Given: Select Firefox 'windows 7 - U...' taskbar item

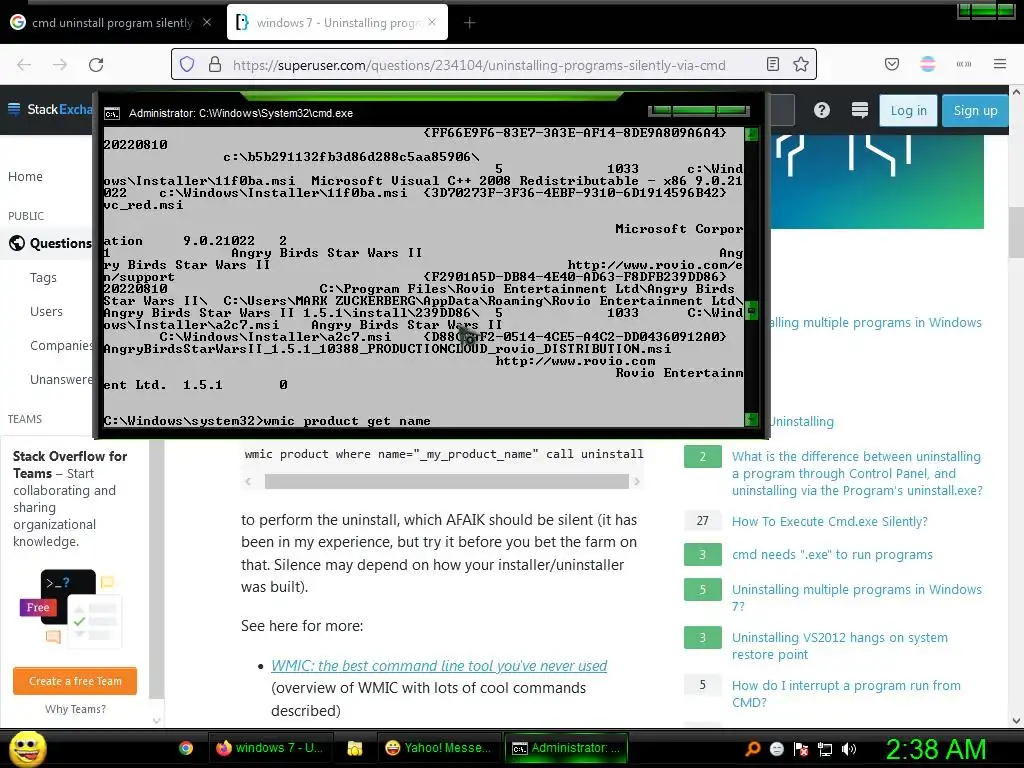Looking at the screenshot, I should [270, 748].
